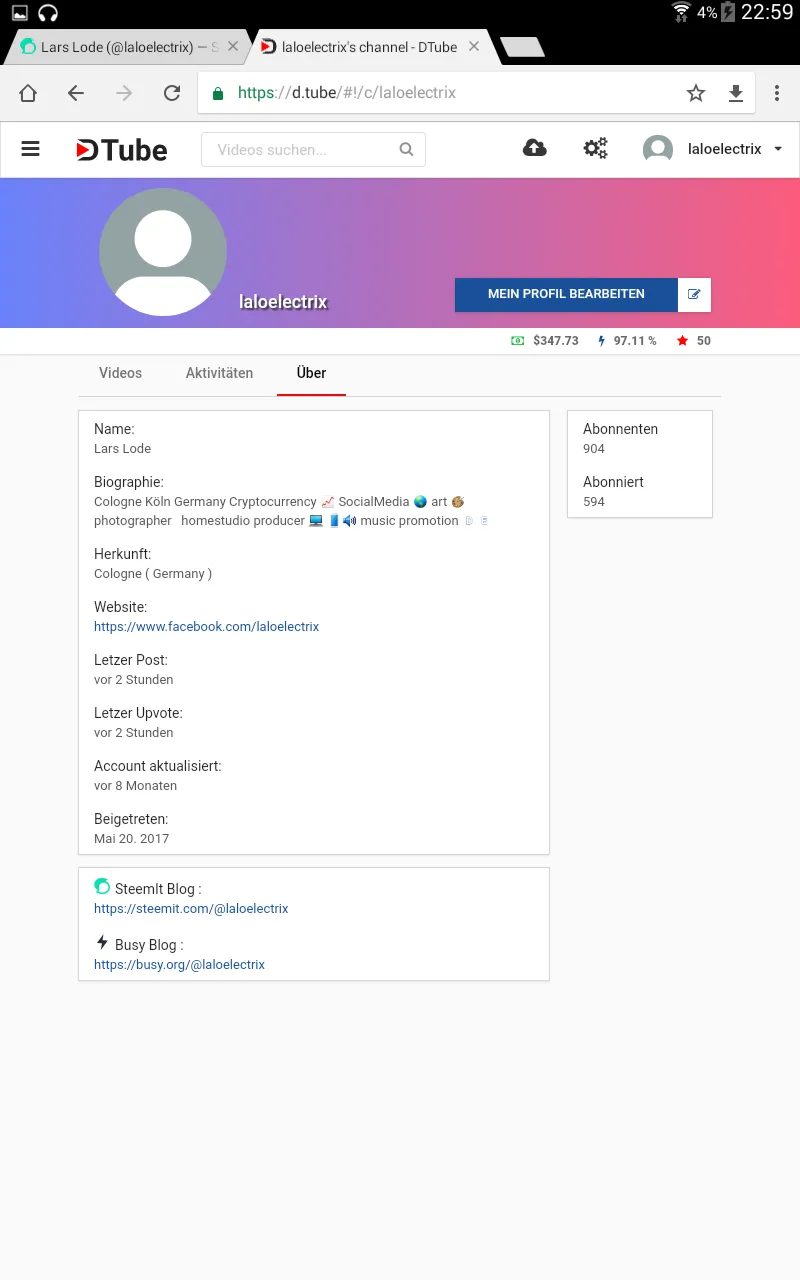Open the browser three-dot menu

coord(777,93)
